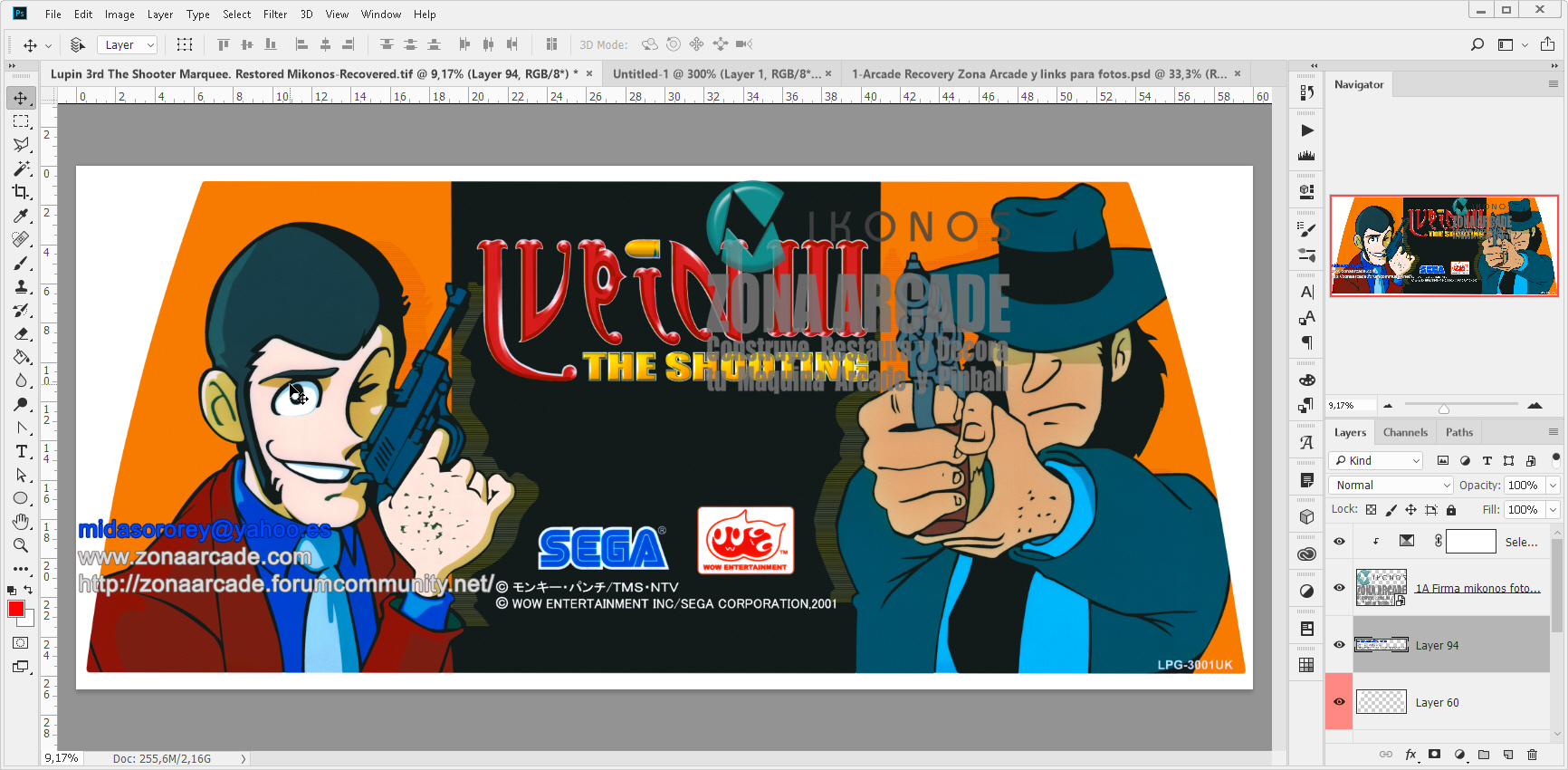Viewport: 1568px width, 770px height.
Task: Select the Zoom tool
Action: [x=21, y=545]
